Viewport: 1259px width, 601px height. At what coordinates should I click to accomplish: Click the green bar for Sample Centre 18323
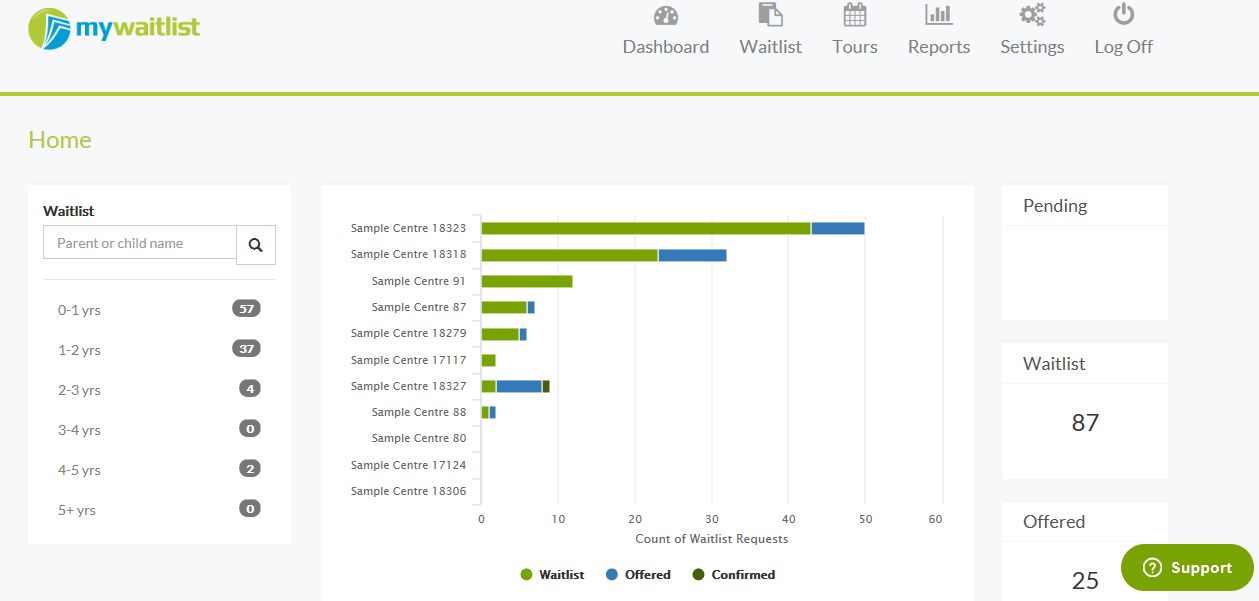click(645, 228)
